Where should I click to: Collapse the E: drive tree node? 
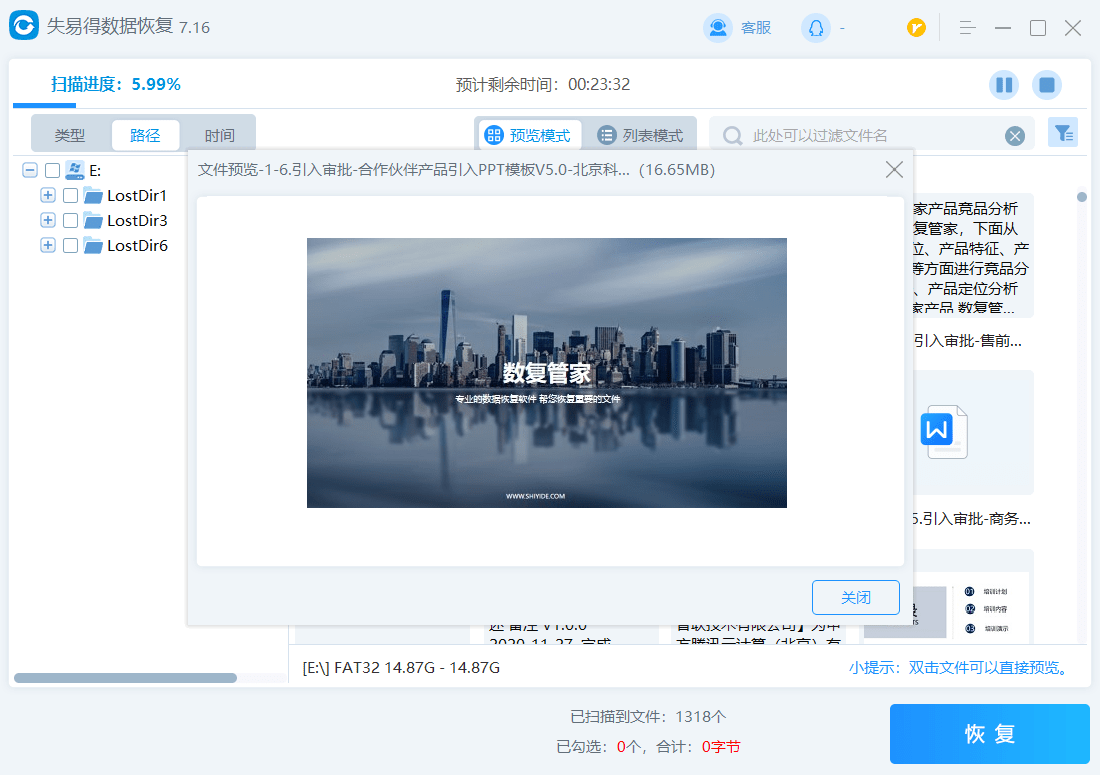click(29, 170)
